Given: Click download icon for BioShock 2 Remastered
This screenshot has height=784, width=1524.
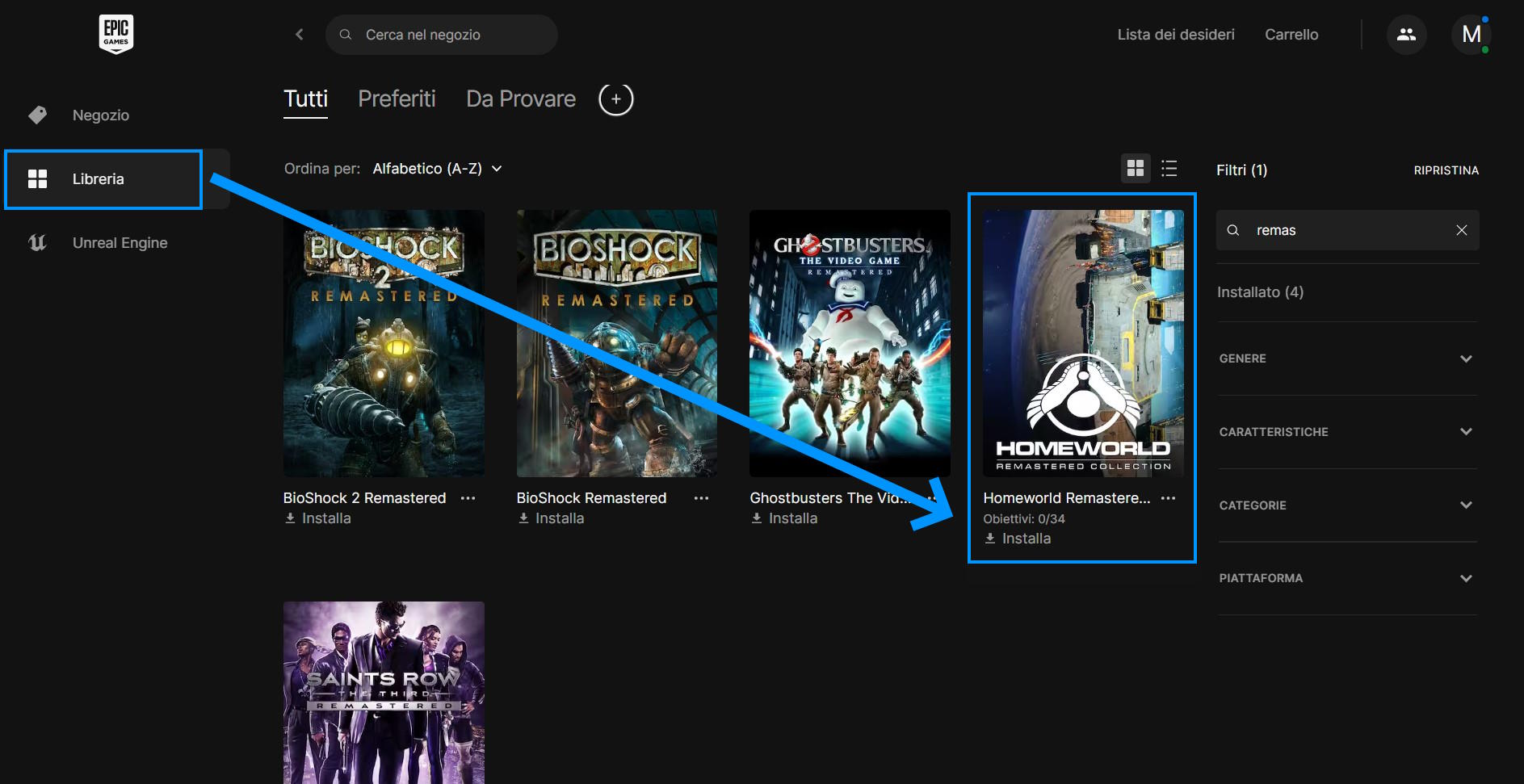Looking at the screenshot, I should pyautogui.click(x=290, y=518).
